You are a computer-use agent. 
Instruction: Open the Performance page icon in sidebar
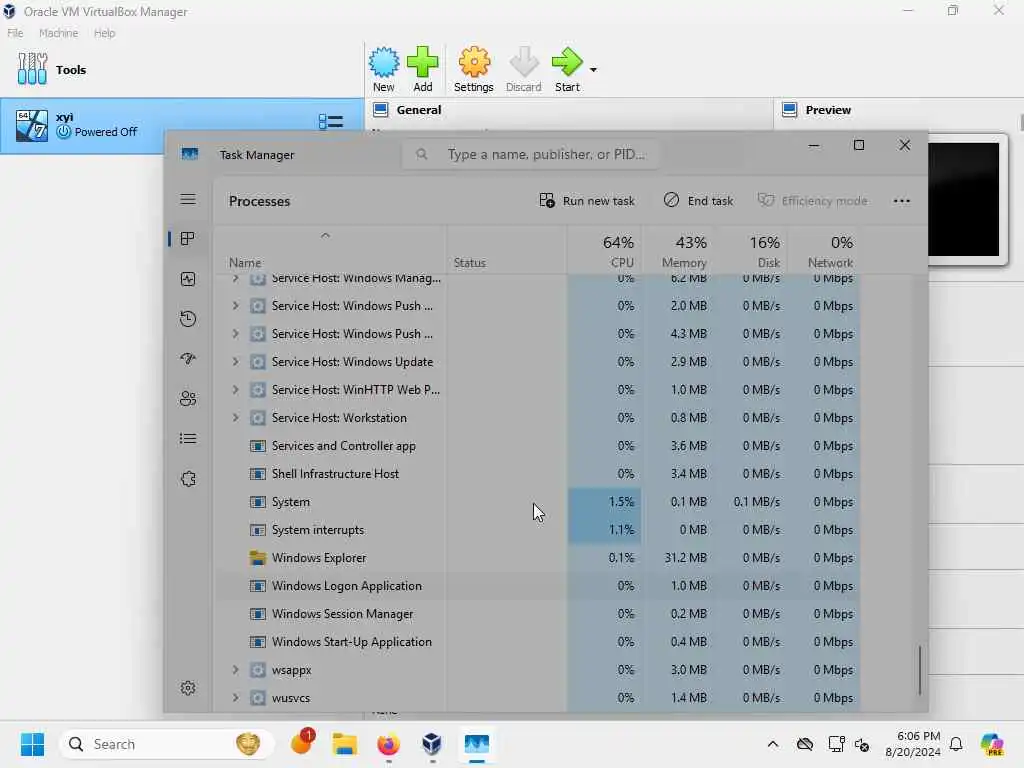pyautogui.click(x=187, y=280)
